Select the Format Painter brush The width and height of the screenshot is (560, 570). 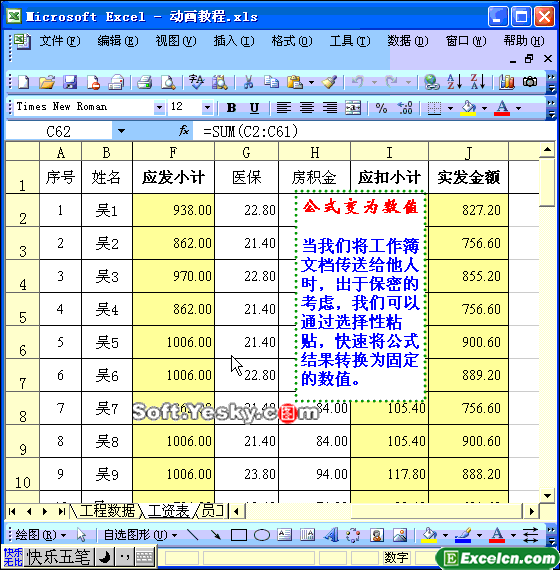330,82
